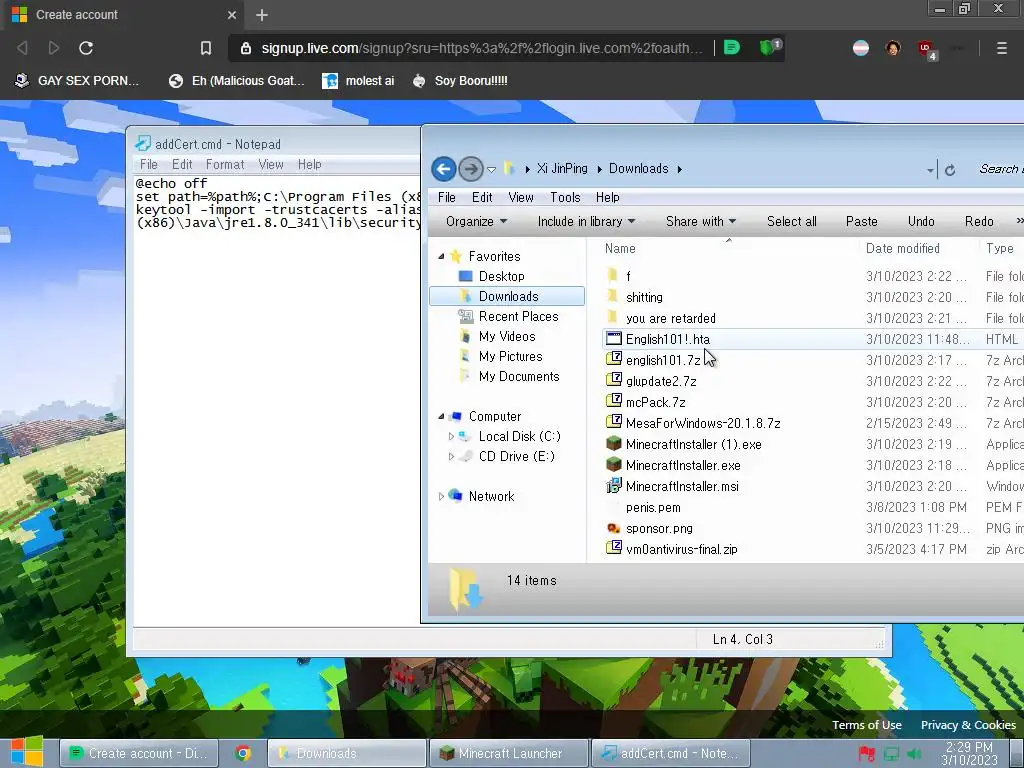1024x768 pixels.
Task: Select the glupdate2.7z archive icon
Action: 613,380
